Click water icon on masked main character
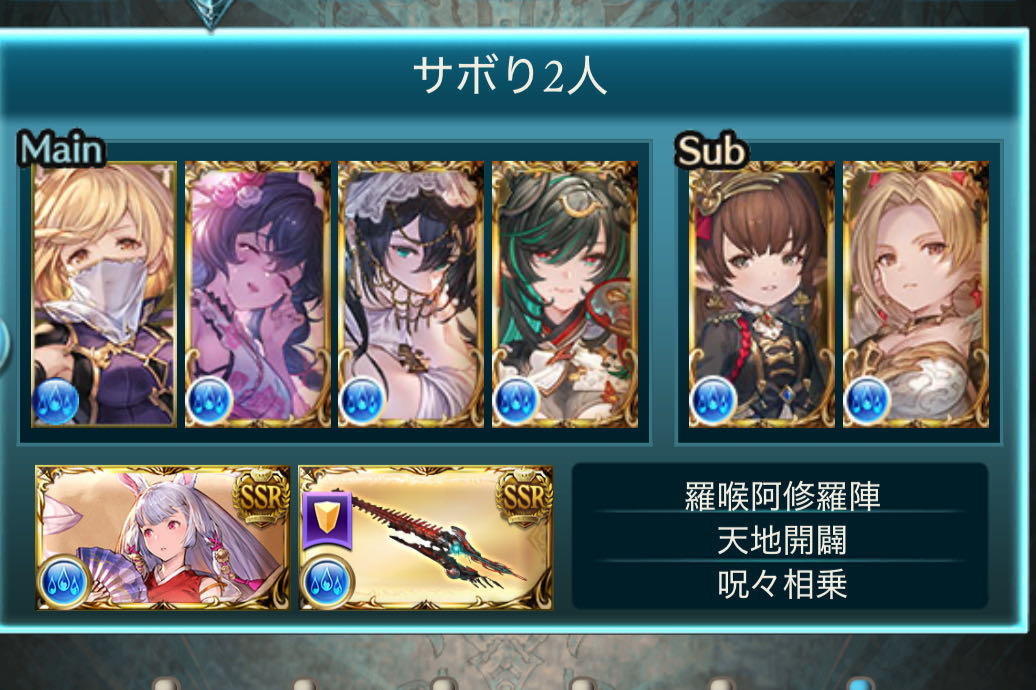This screenshot has width=1036, height=690. [x=56, y=401]
